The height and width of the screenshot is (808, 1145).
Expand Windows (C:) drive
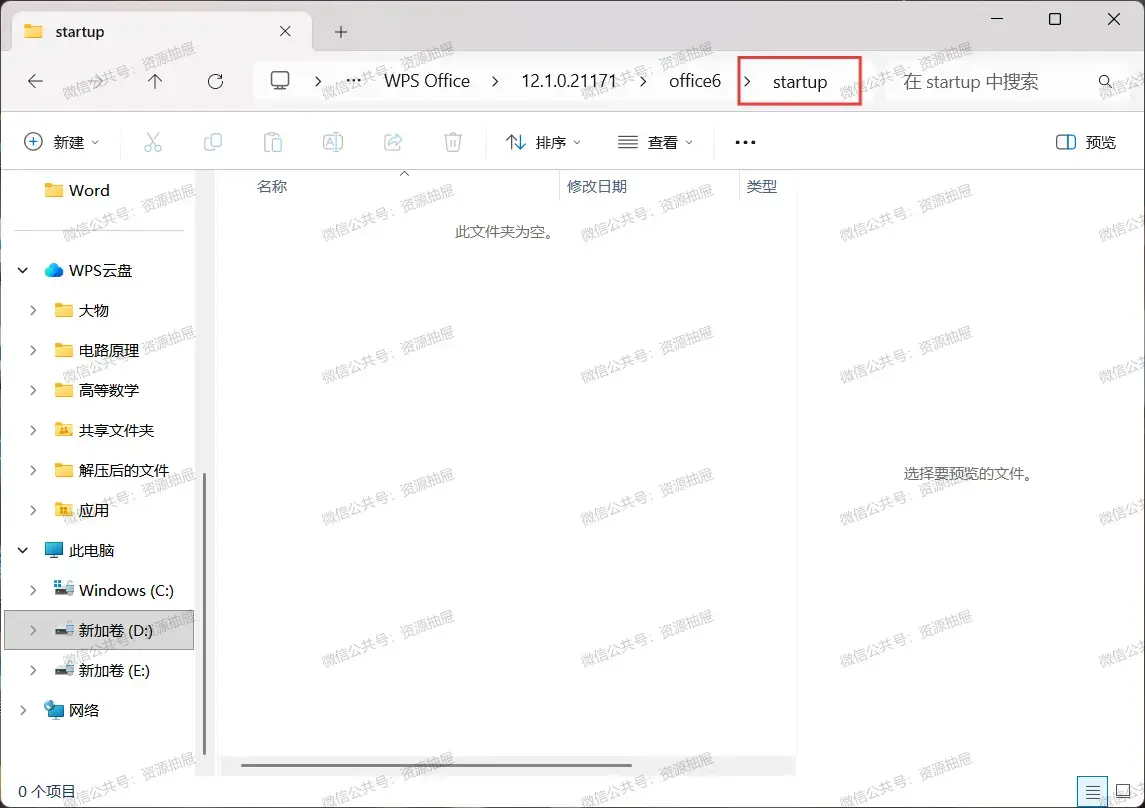[x=33, y=590]
